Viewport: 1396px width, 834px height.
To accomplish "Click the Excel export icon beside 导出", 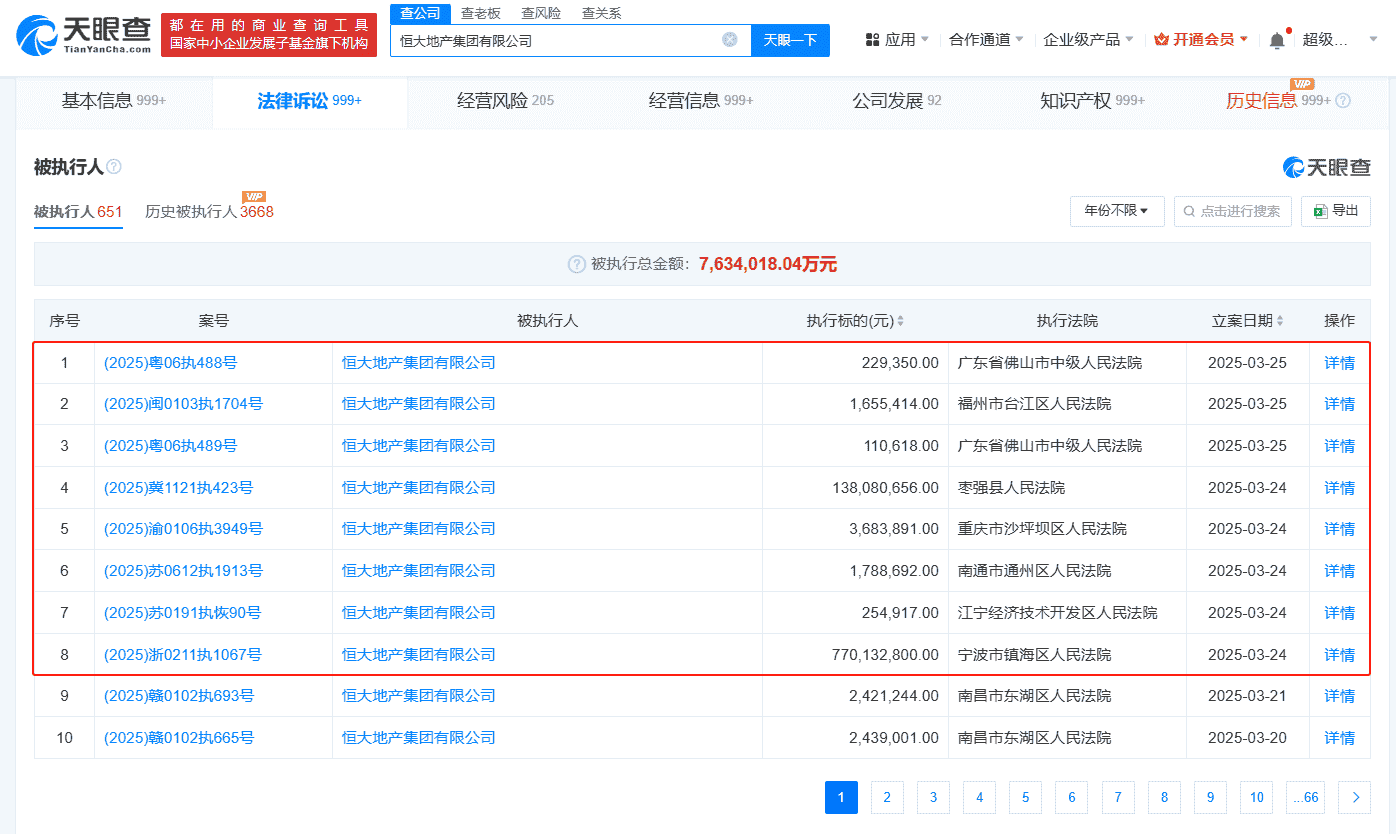I will 1321,211.
